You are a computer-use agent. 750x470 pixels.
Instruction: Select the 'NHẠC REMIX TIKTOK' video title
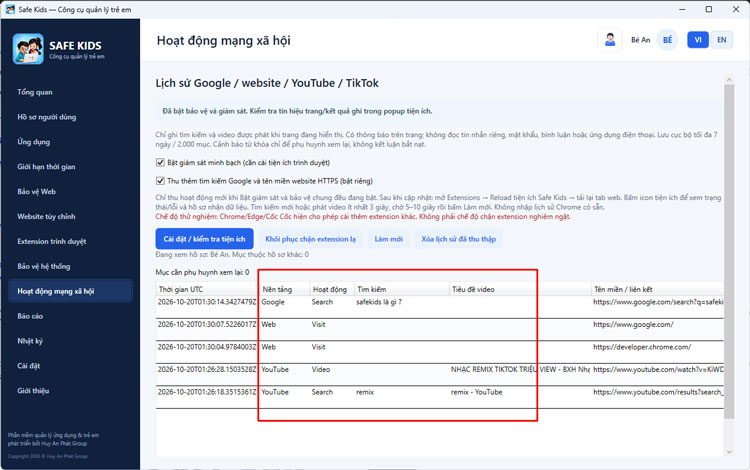[x=520, y=369]
